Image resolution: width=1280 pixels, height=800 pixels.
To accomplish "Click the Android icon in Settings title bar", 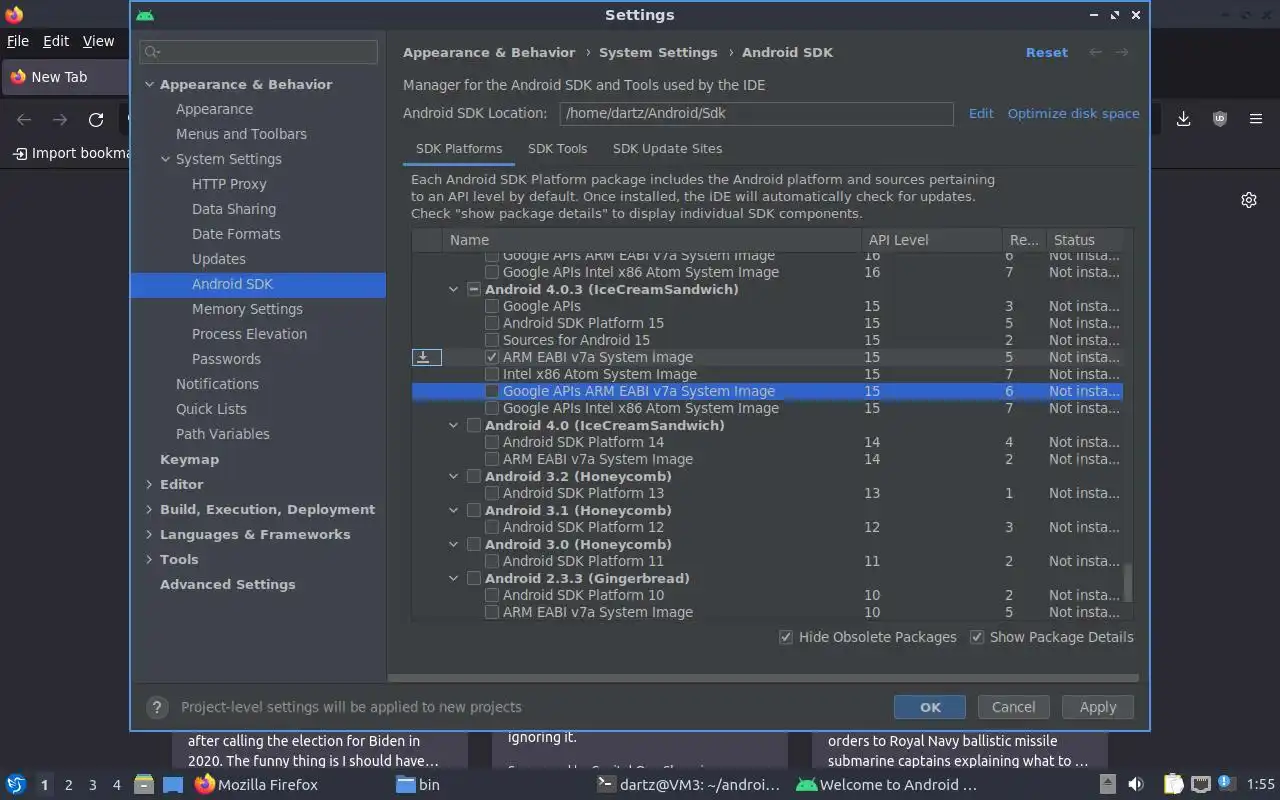I will pyautogui.click(x=145, y=15).
